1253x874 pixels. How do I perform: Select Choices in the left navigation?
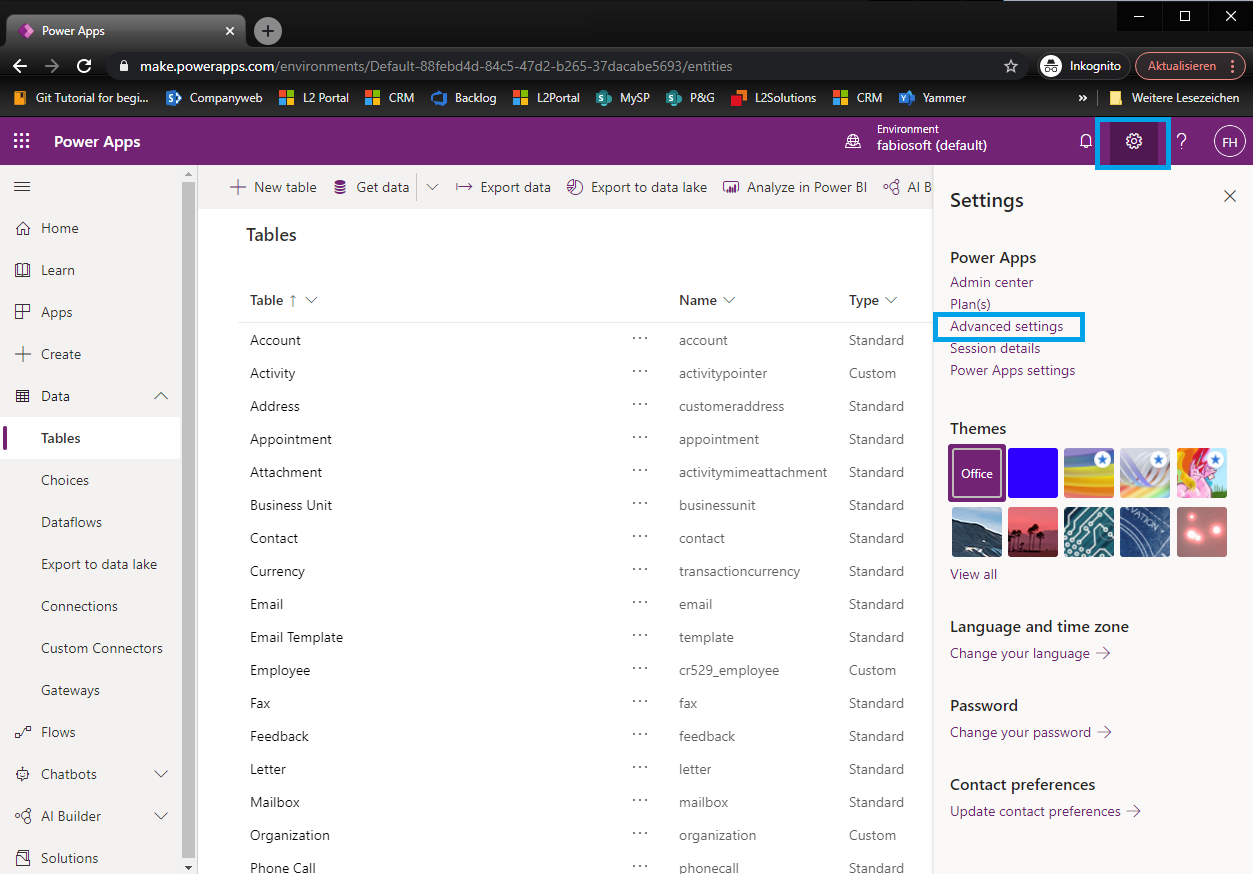(65, 480)
